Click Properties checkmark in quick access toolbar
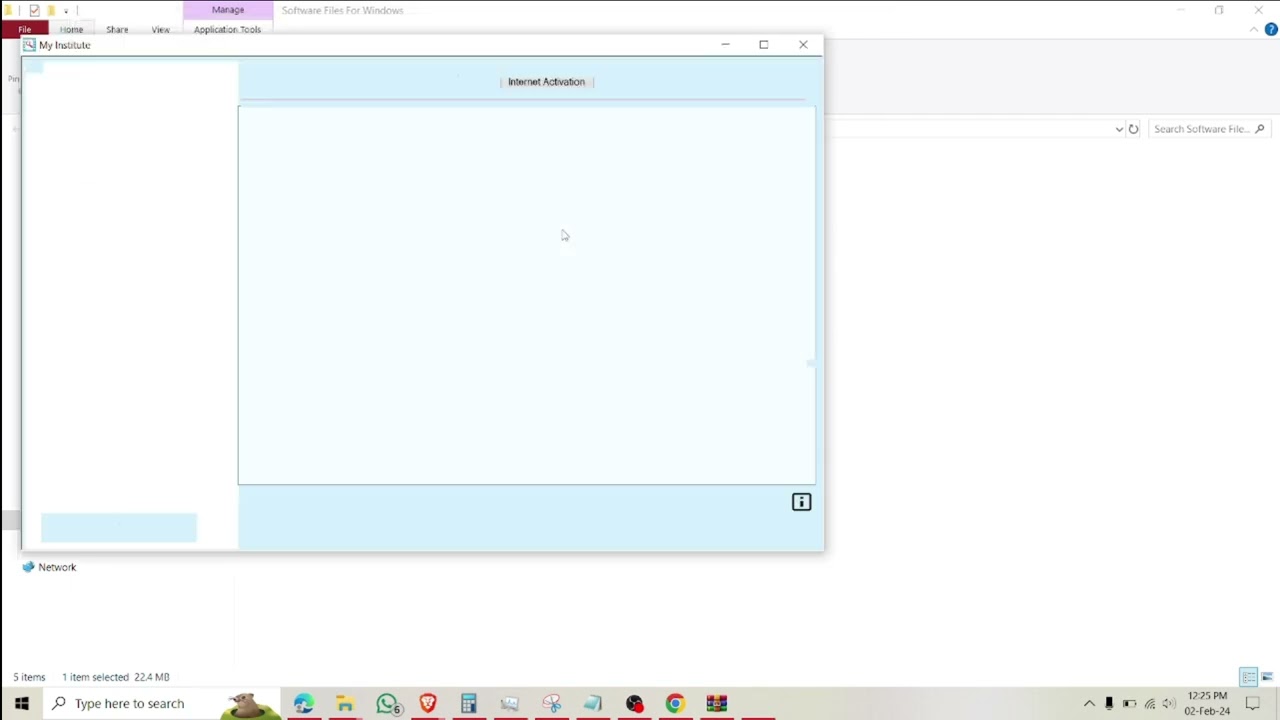 pyautogui.click(x=34, y=10)
